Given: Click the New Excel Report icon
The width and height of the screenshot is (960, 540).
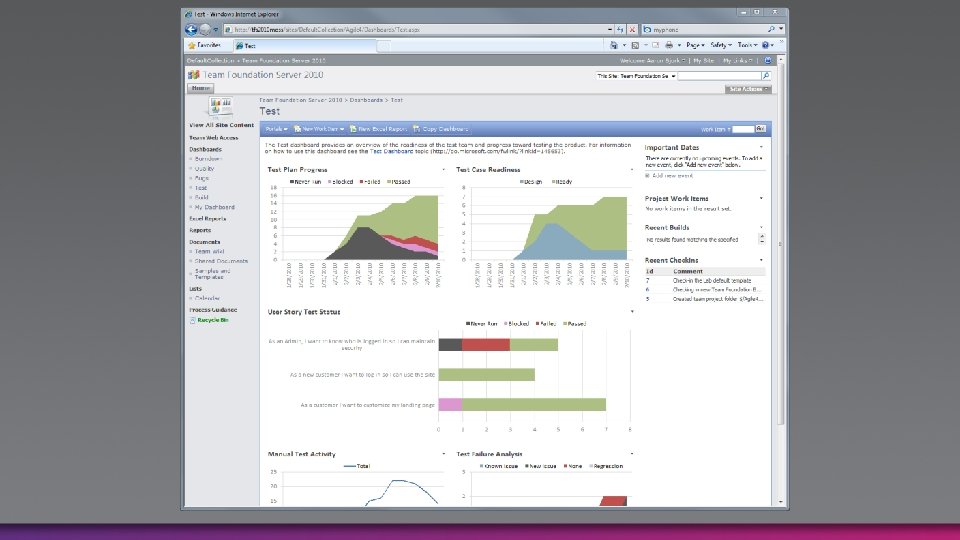Looking at the screenshot, I should [x=353, y=129].
